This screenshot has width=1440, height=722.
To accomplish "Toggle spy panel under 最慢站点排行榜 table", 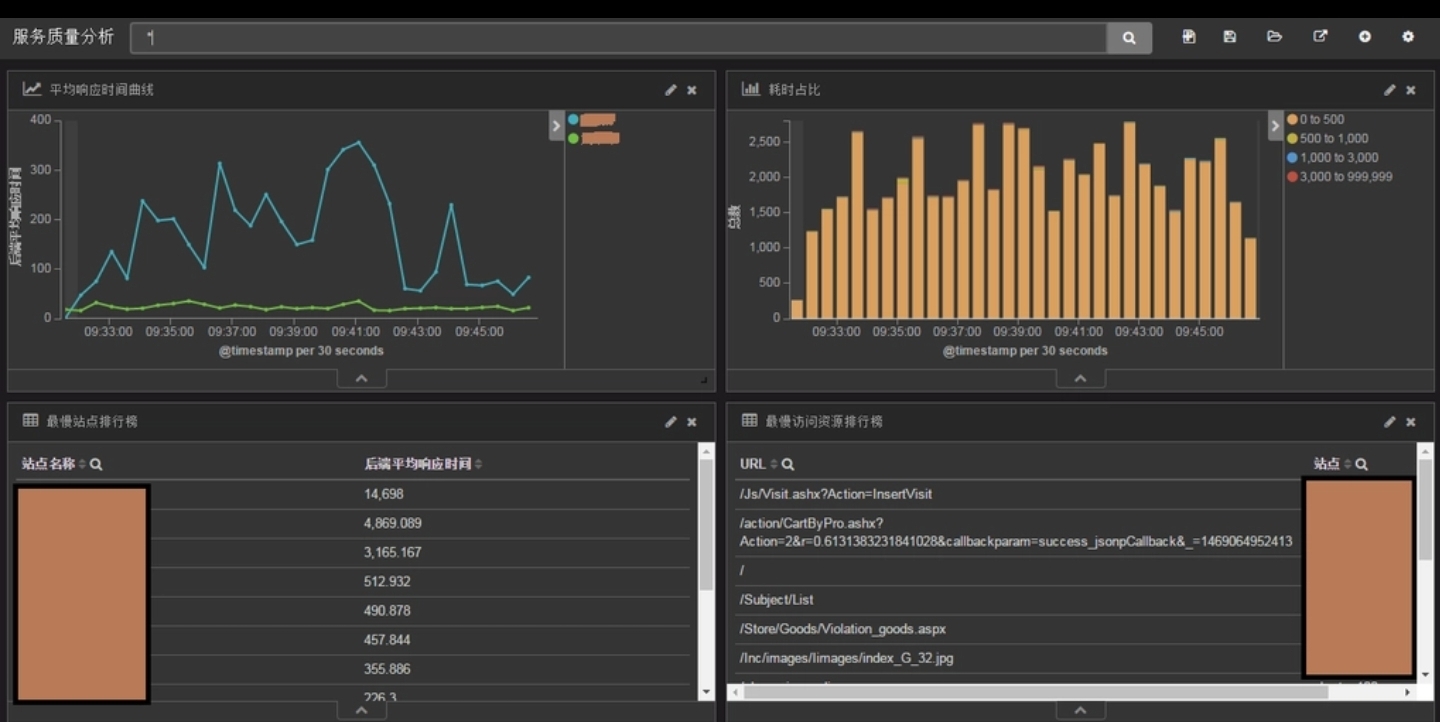I will (x=362, y=711).
